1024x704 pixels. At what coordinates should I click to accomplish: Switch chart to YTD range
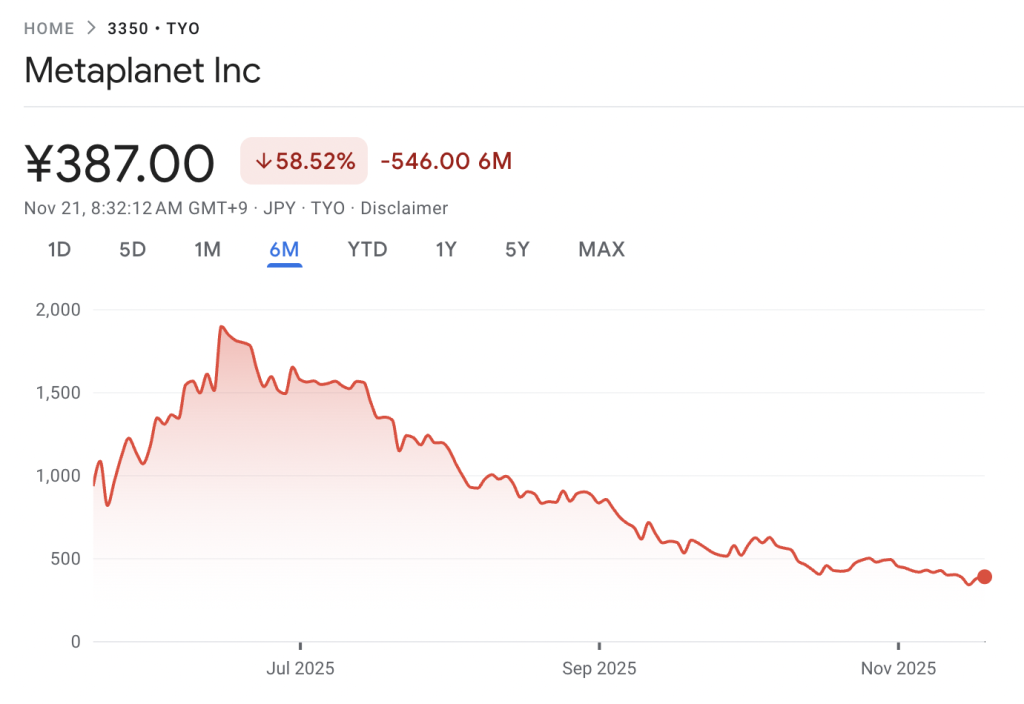coord(367,249)
